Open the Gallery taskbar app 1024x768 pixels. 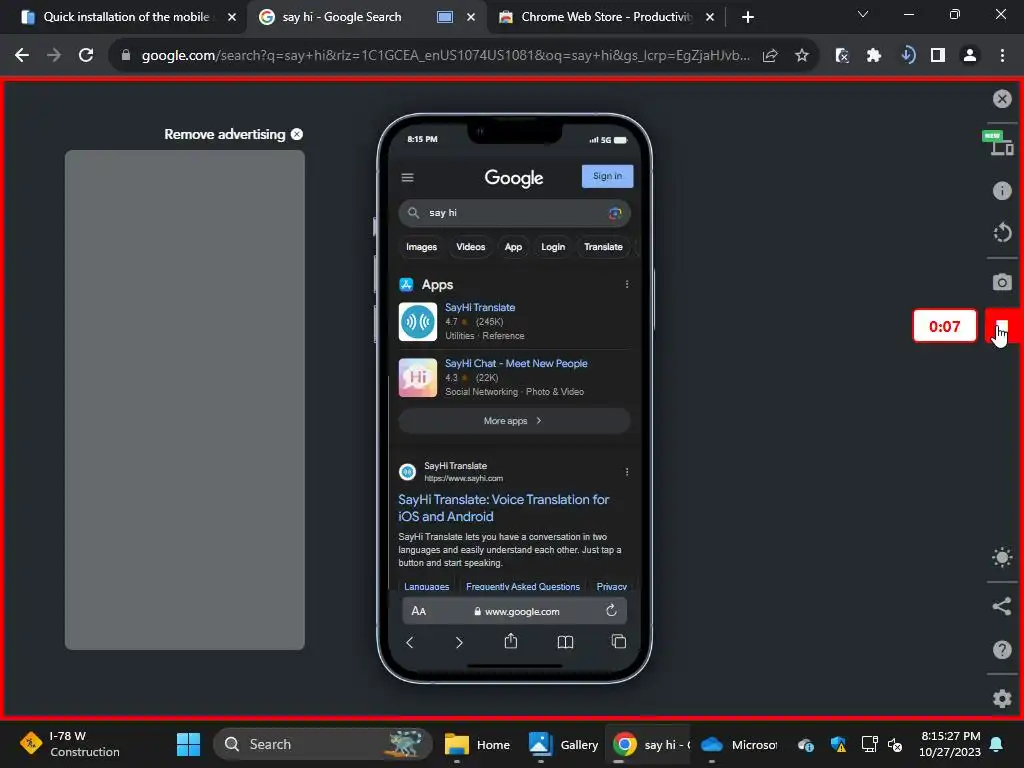tap(563, 744)
